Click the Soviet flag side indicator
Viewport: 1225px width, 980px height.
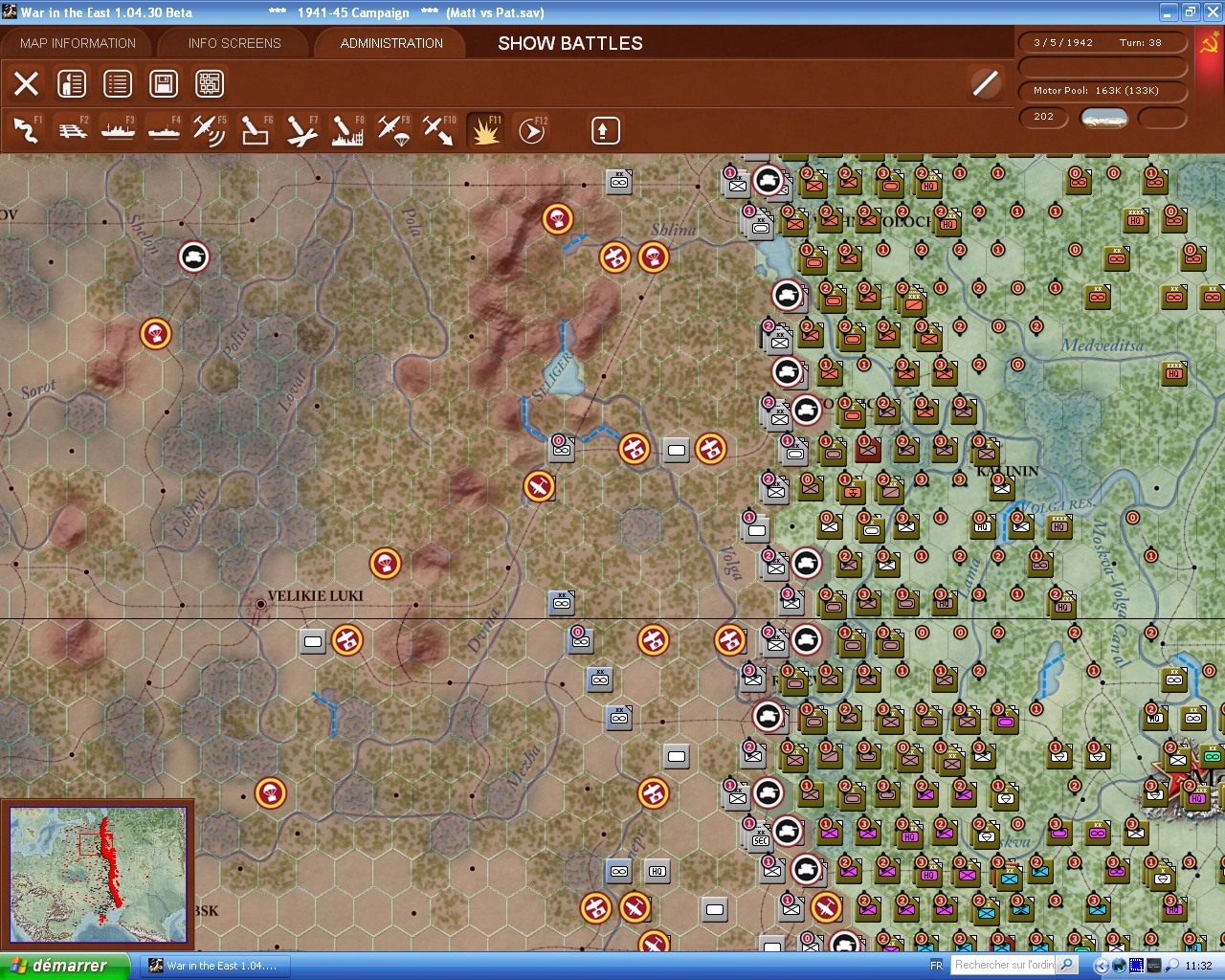click(x=1209, y=44)
